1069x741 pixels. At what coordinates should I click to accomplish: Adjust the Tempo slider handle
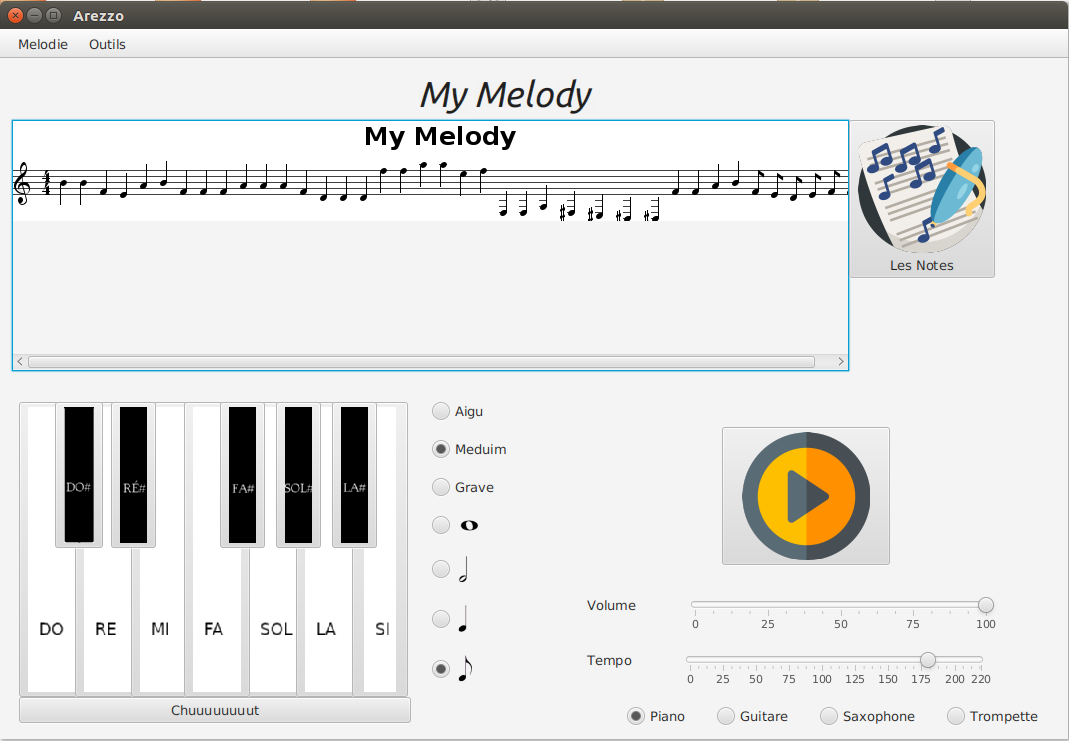point(927,660)
